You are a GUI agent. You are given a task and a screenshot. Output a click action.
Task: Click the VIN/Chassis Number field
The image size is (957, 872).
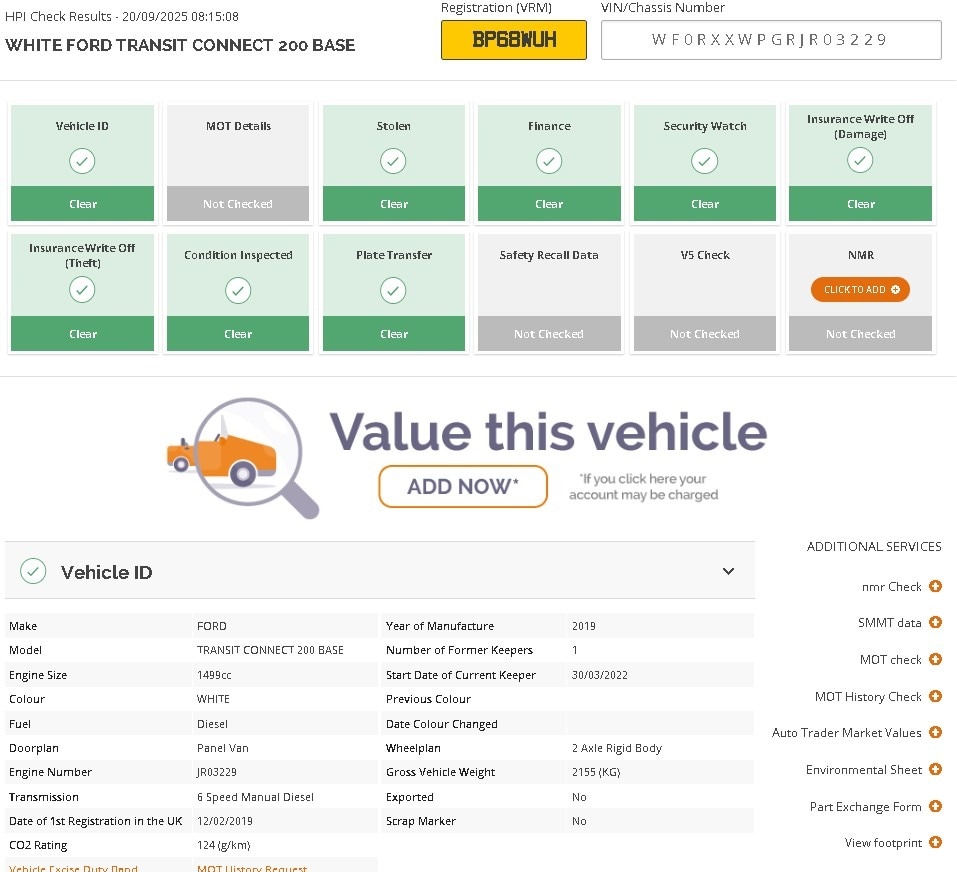[771, 40]
